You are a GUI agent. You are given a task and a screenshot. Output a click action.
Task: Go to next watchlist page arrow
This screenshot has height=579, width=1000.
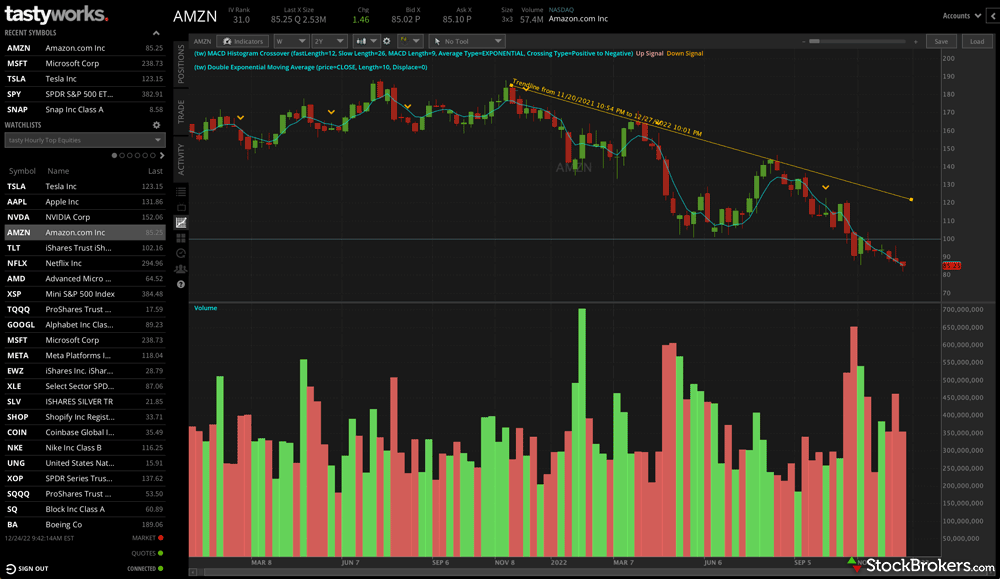pyautogui.click(x=162, y=156)
